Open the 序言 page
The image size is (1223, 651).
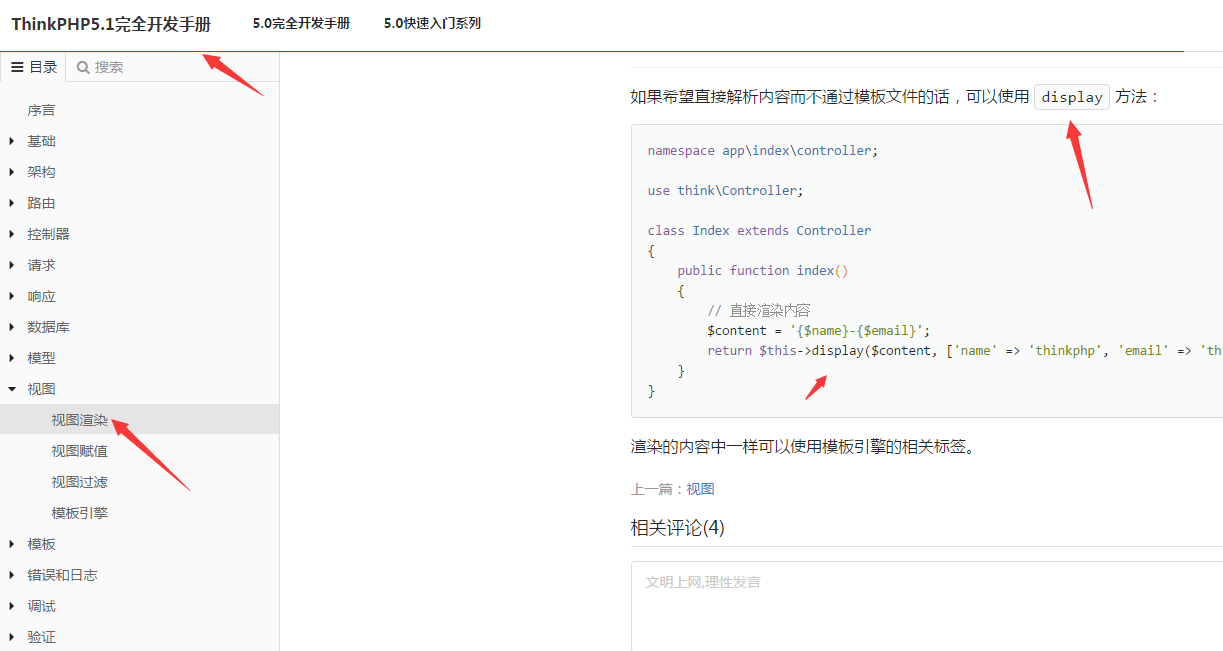(41, 110)
